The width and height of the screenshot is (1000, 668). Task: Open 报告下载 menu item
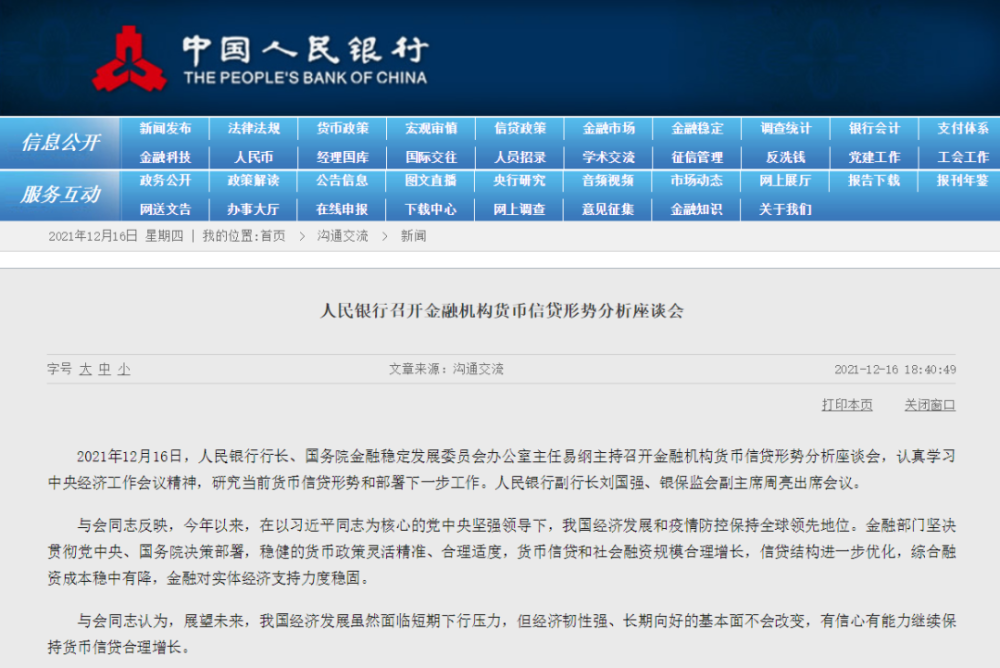point(874,181)
